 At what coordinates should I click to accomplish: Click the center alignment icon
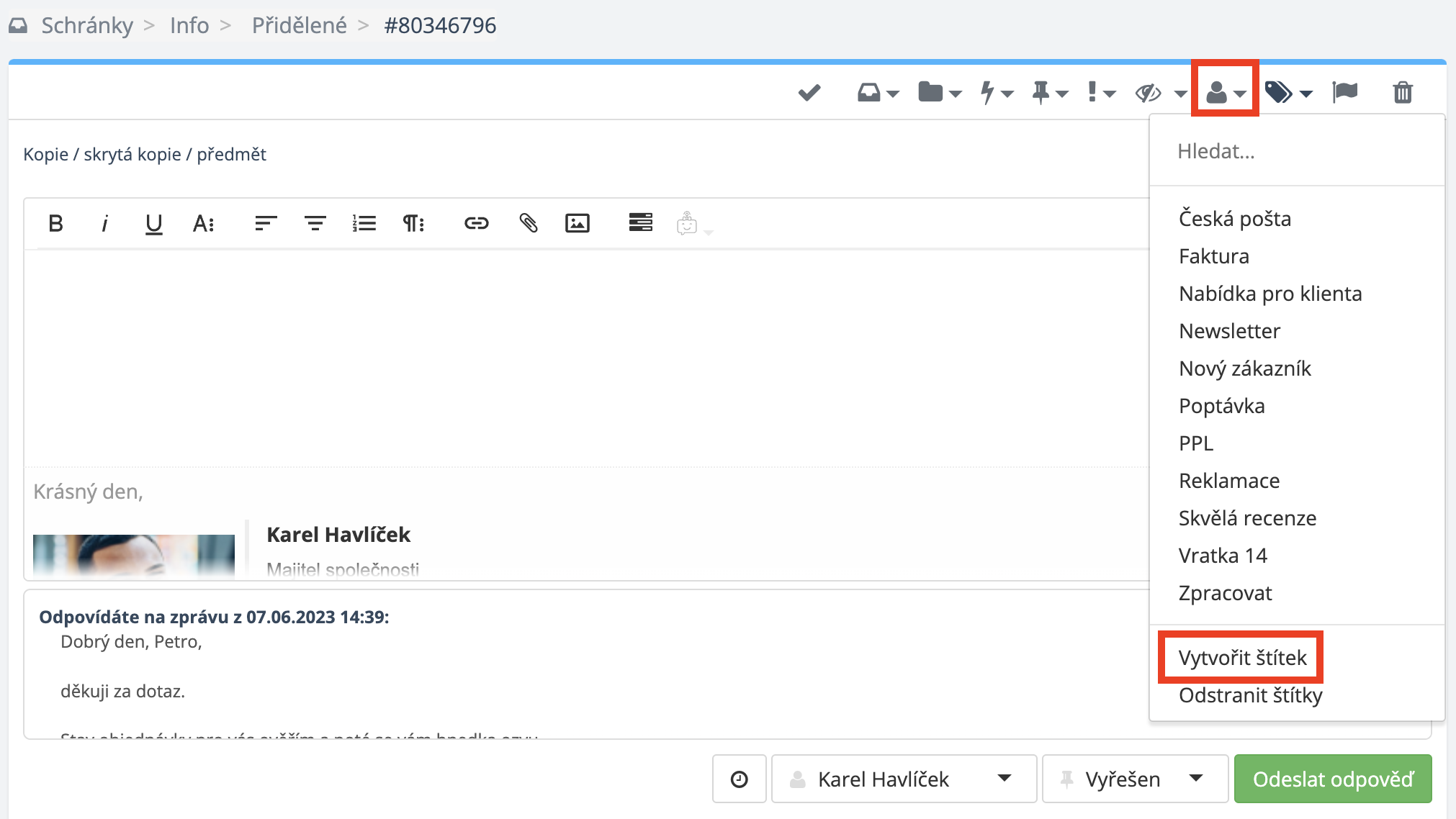pyautogui.click(x=315, y=224)
